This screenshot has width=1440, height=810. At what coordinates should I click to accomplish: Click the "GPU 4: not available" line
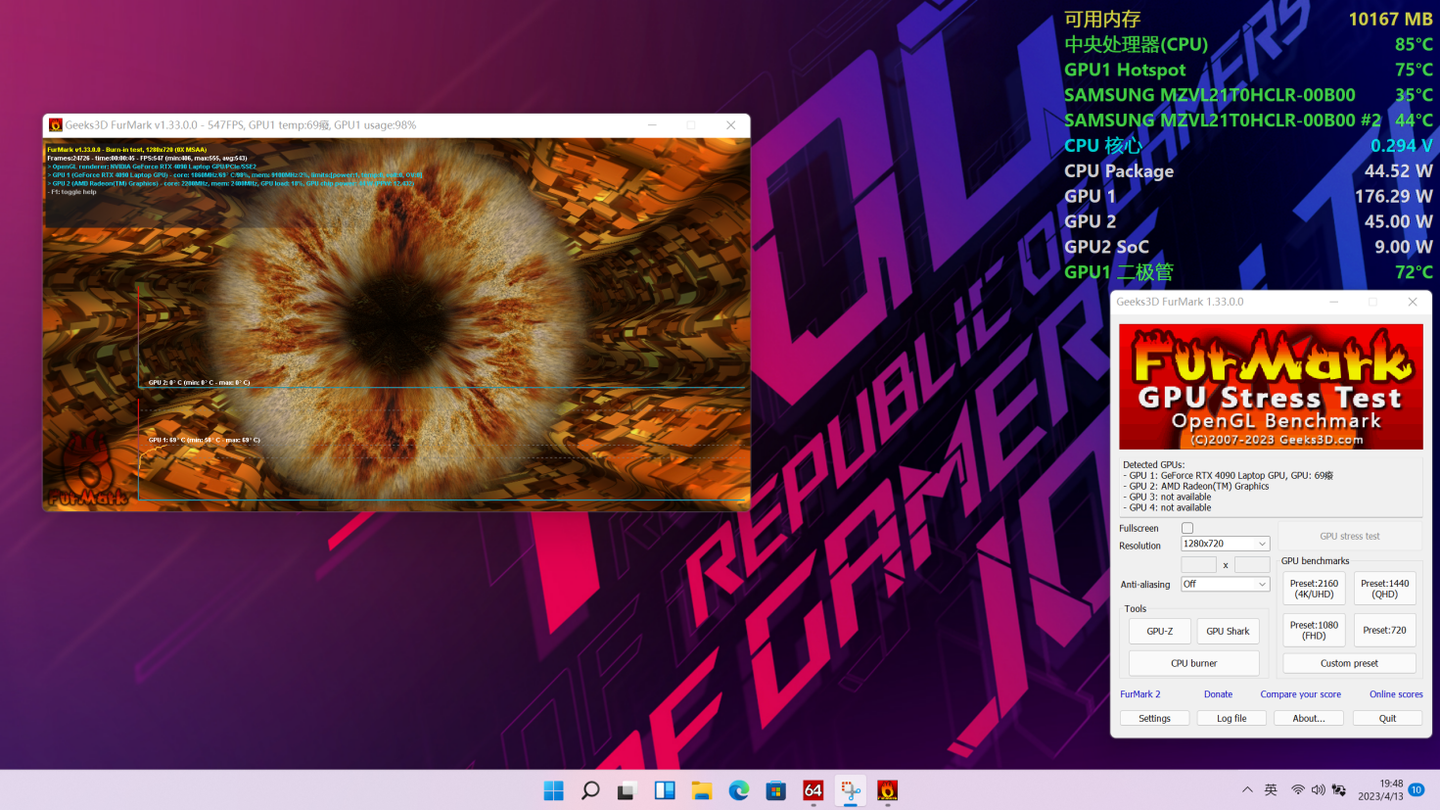pyautogui.click(x=1167, y=508)
